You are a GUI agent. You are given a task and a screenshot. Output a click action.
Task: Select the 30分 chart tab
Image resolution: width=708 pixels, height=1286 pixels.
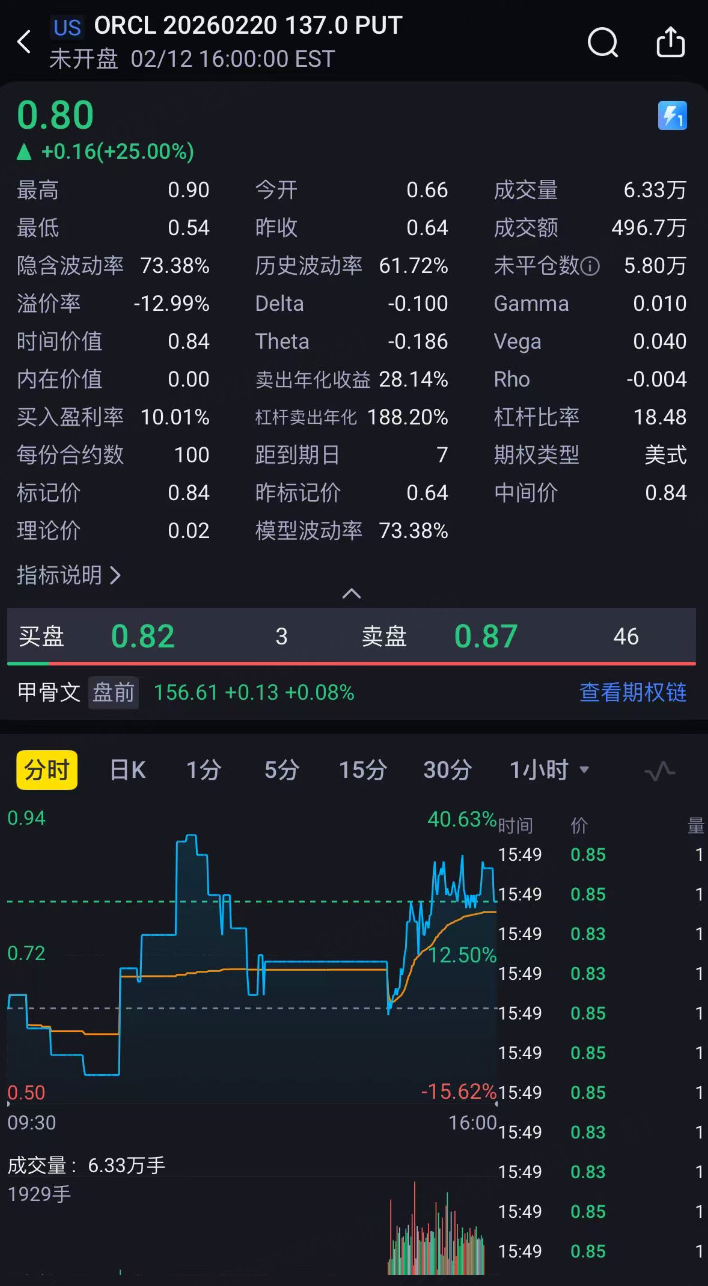(x=447, y=770)
